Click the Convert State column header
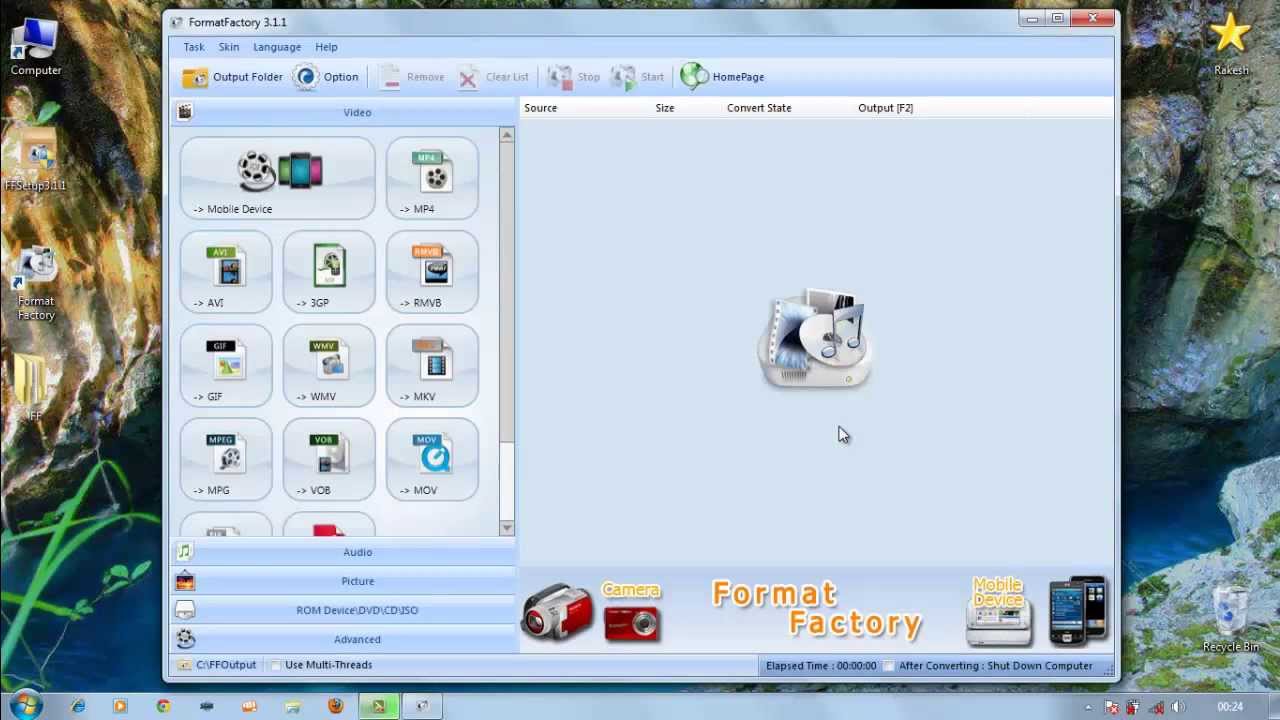1280x720 pixels. click(x=759, y=108)
